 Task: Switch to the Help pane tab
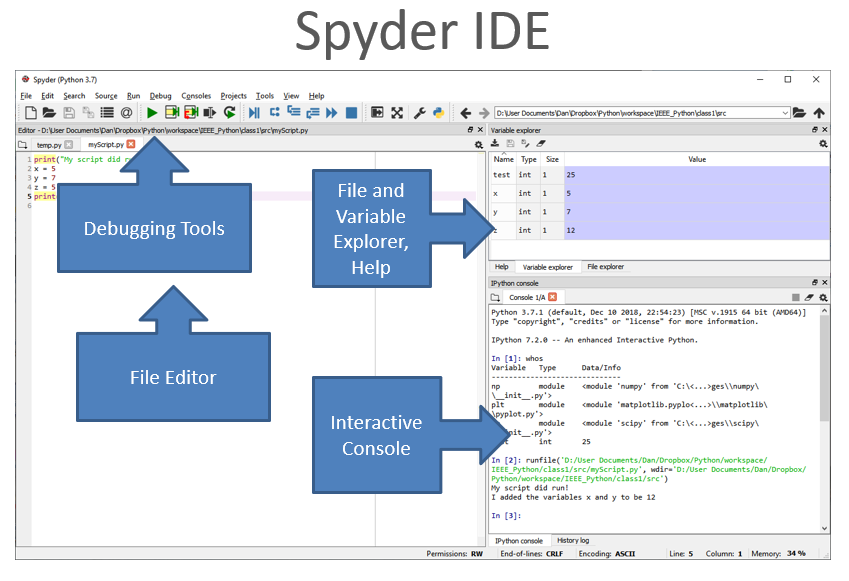(501, 266)
